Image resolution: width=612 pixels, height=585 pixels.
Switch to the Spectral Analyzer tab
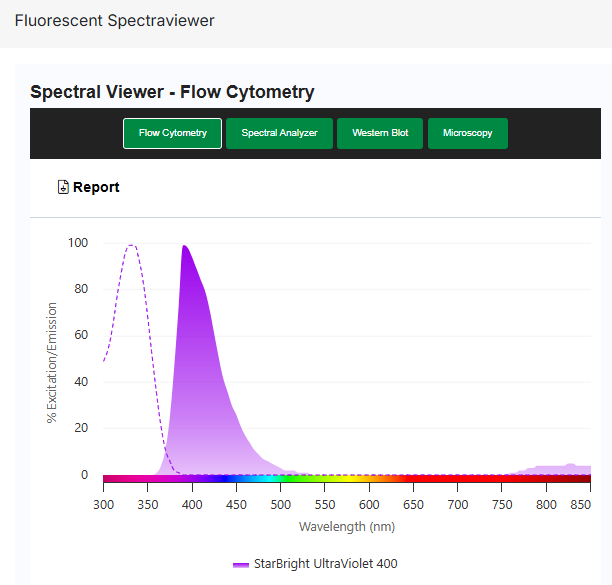279,133
